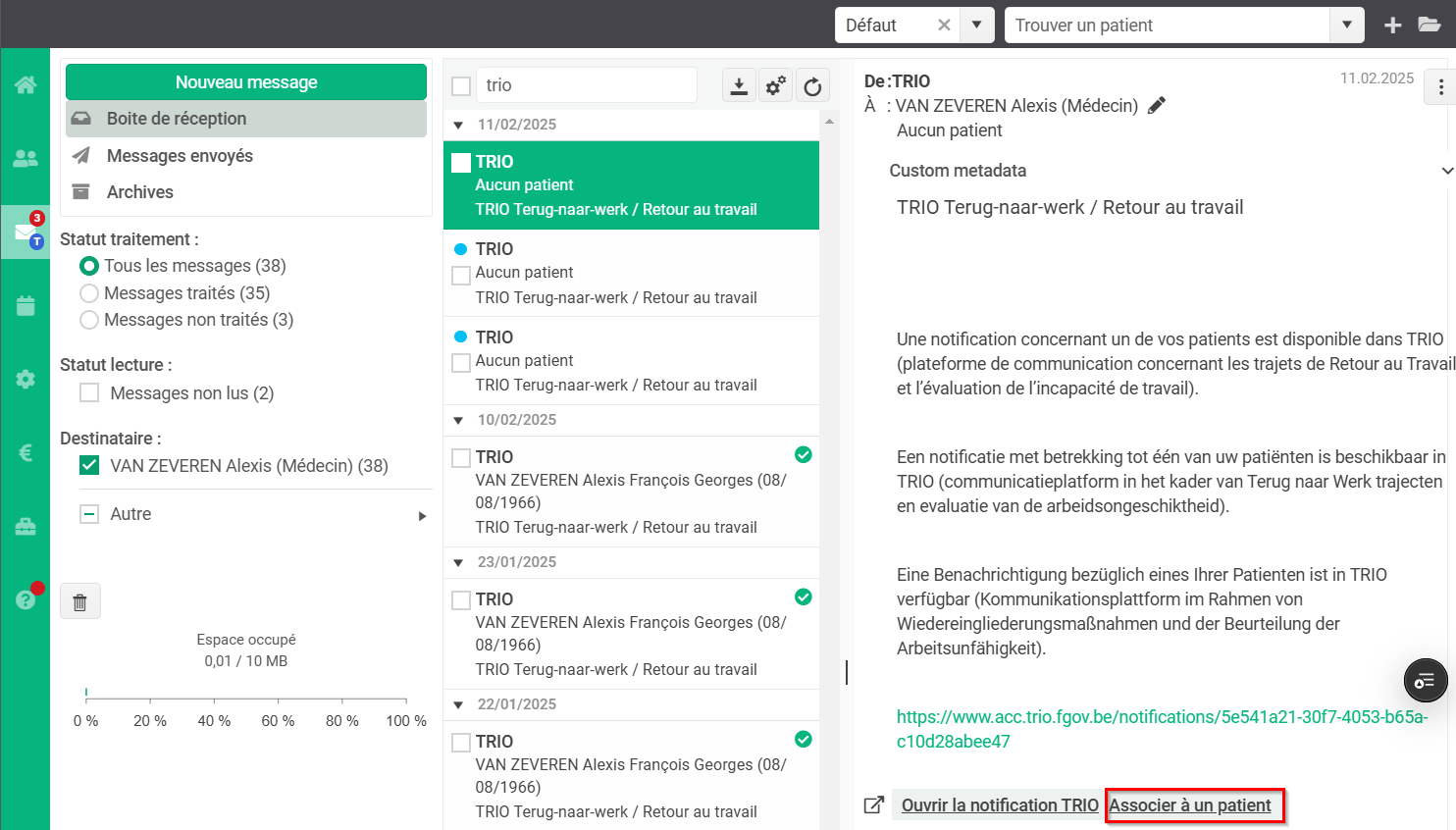Open the help question mark icon

coord(26,599)
